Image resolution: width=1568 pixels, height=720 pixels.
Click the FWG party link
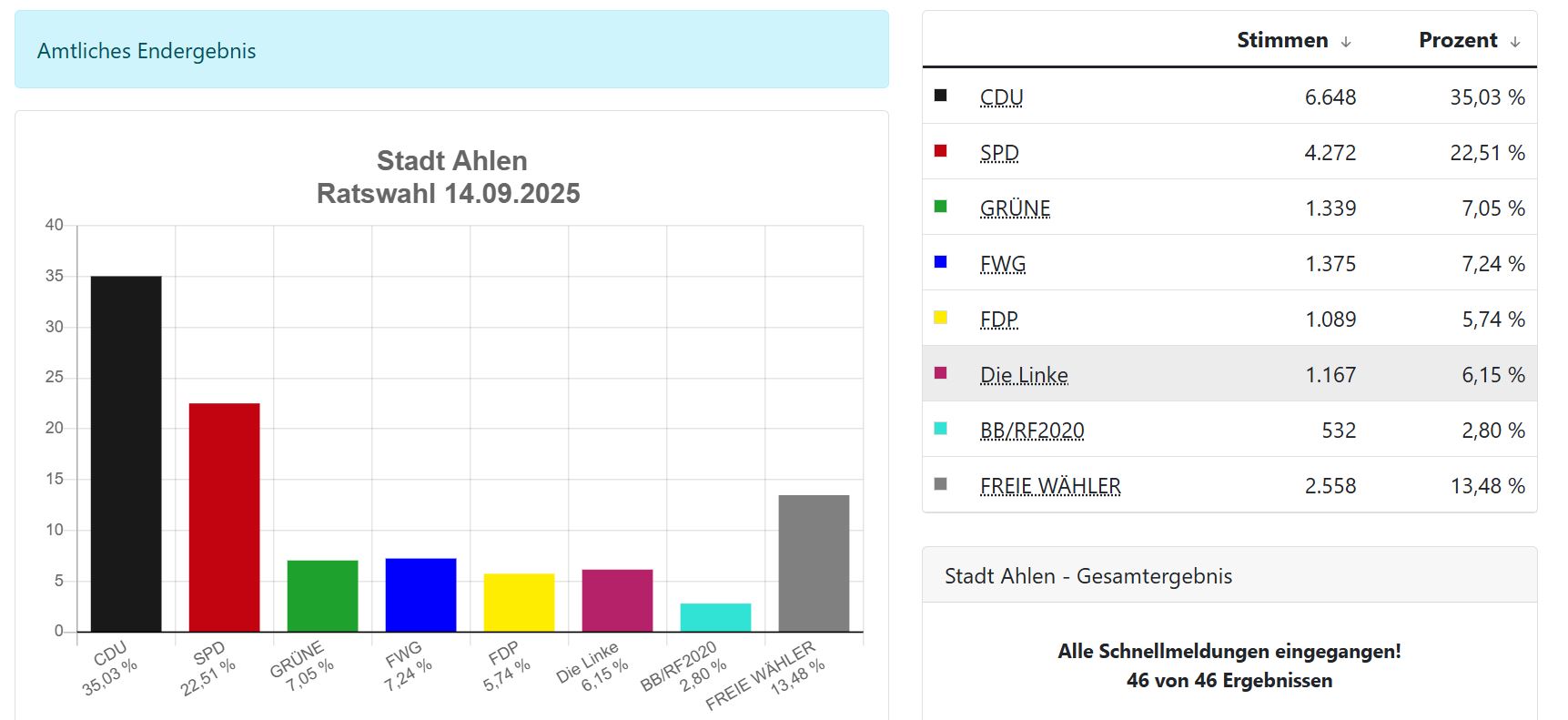(x=1003, y=264)
